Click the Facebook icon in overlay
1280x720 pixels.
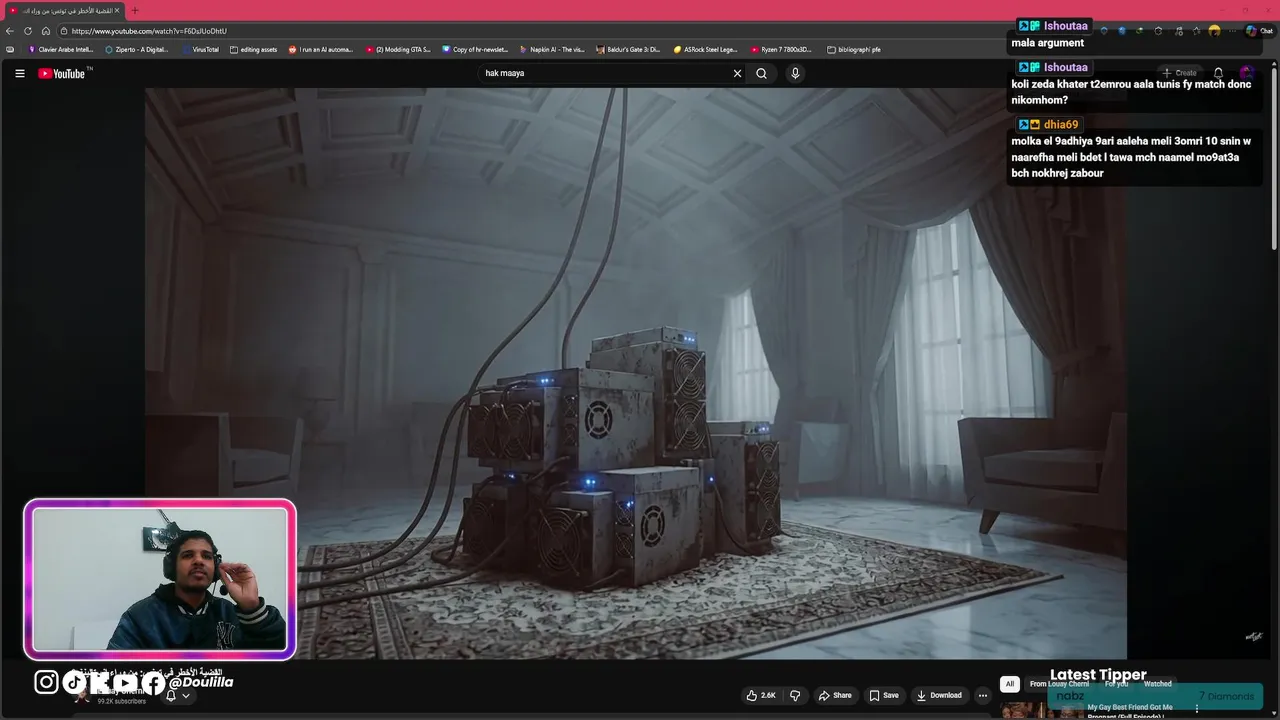pyautogui.click(x=153, y=683)
